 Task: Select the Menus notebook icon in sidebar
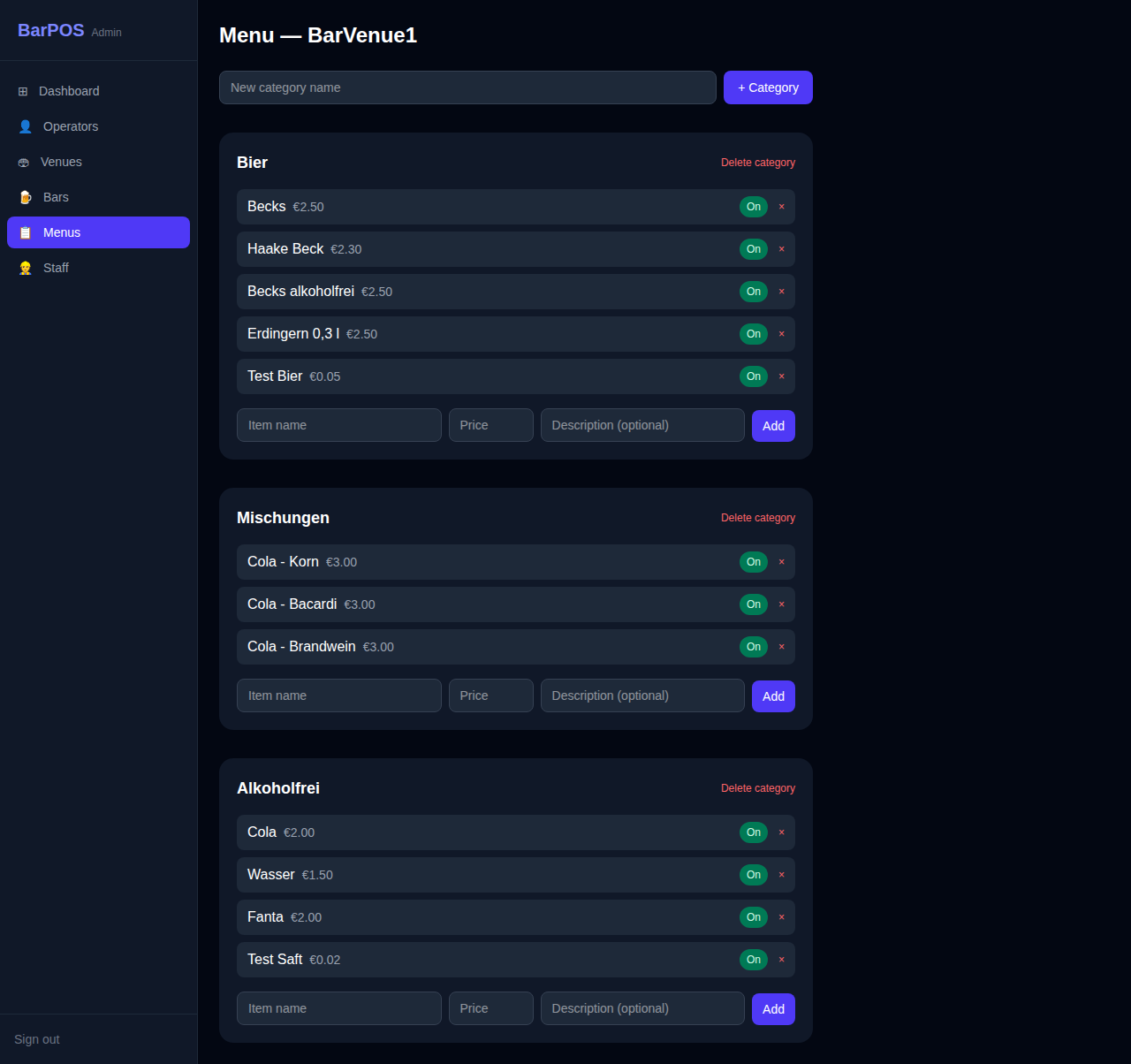(x=25, y=232)
